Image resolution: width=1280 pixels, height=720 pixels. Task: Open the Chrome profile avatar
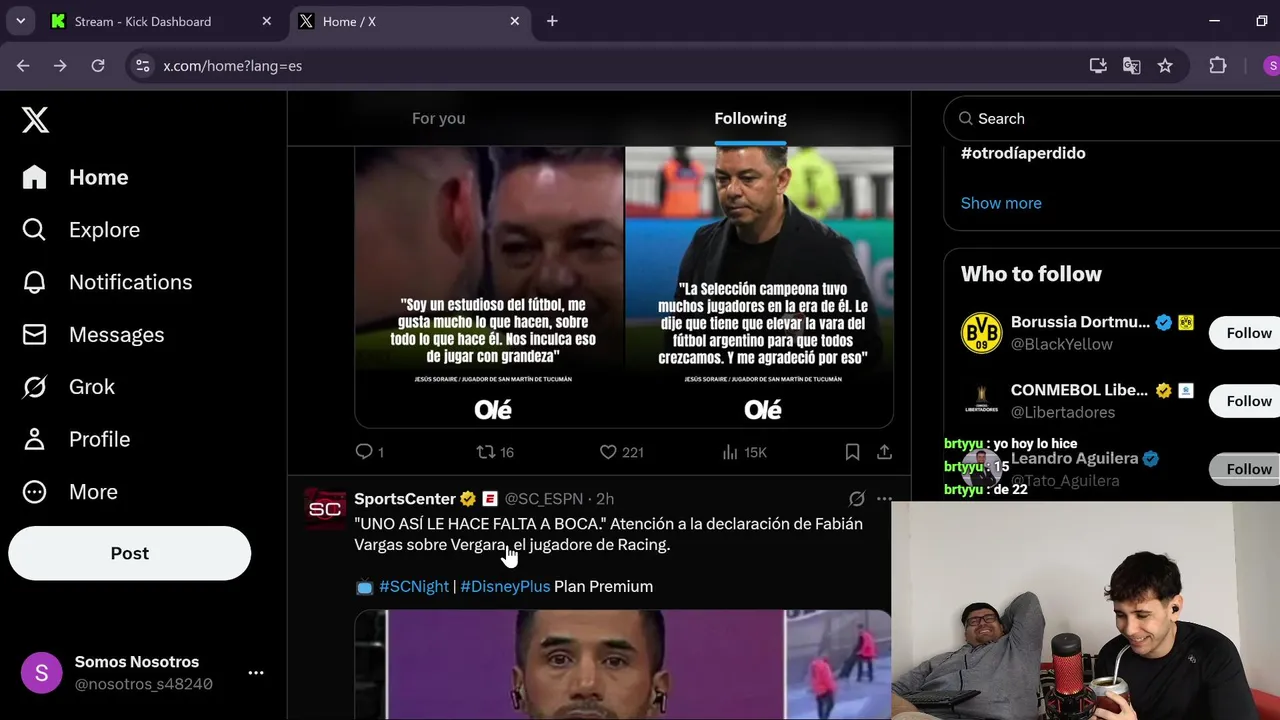[x=1271, y=66]
